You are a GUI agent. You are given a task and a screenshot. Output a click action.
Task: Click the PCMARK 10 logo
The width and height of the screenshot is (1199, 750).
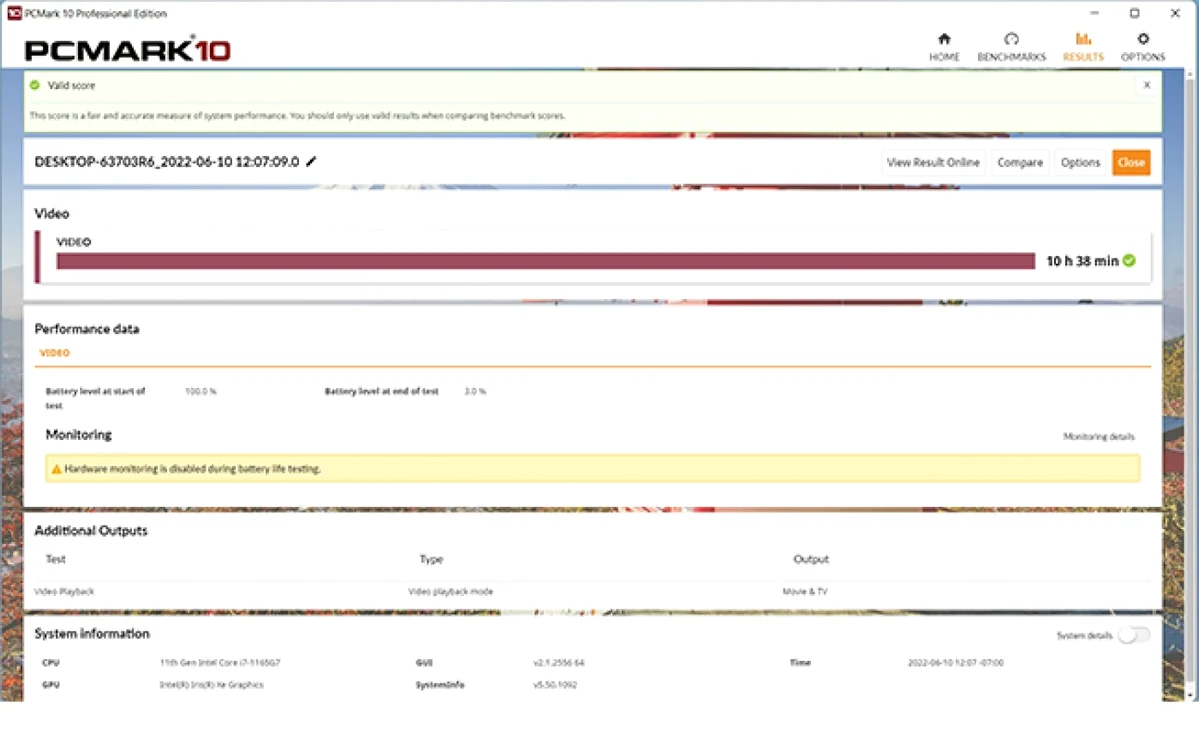coord(127,50)
